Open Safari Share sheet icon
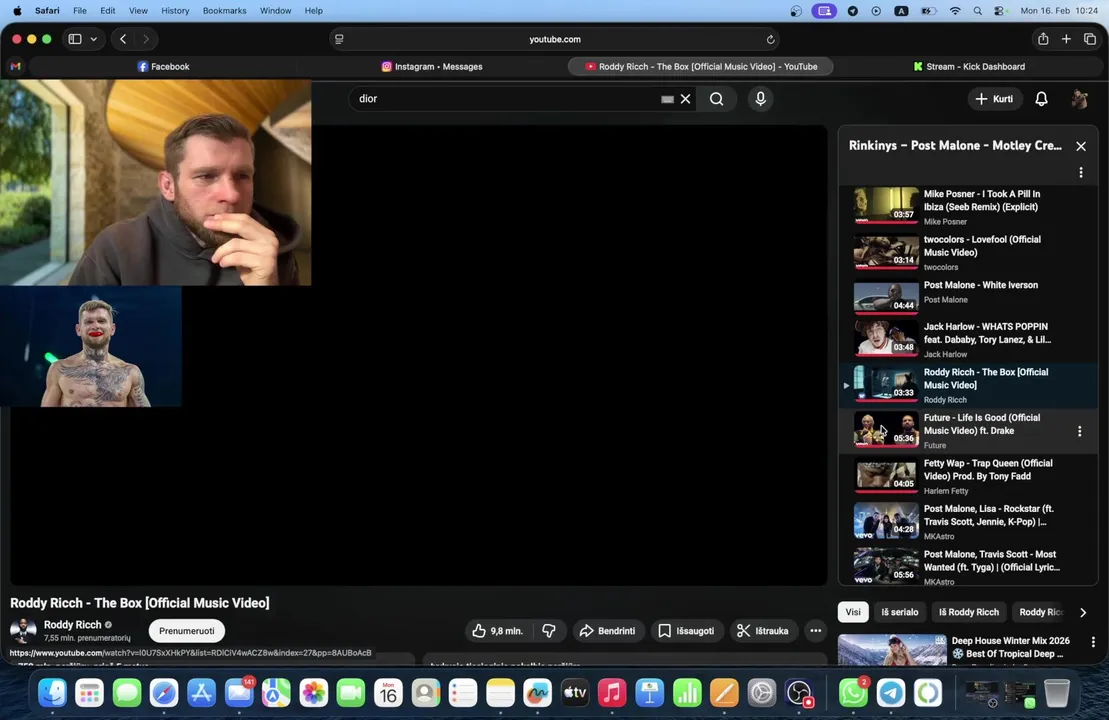The image size is (1109, 720). 1043,39
